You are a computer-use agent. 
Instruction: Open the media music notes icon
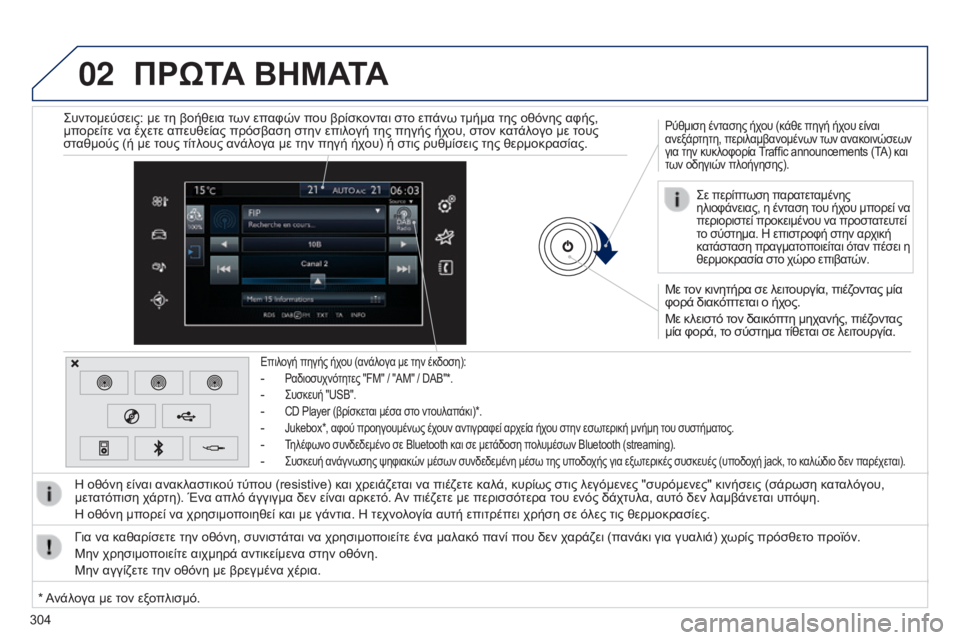coord(159,267)
